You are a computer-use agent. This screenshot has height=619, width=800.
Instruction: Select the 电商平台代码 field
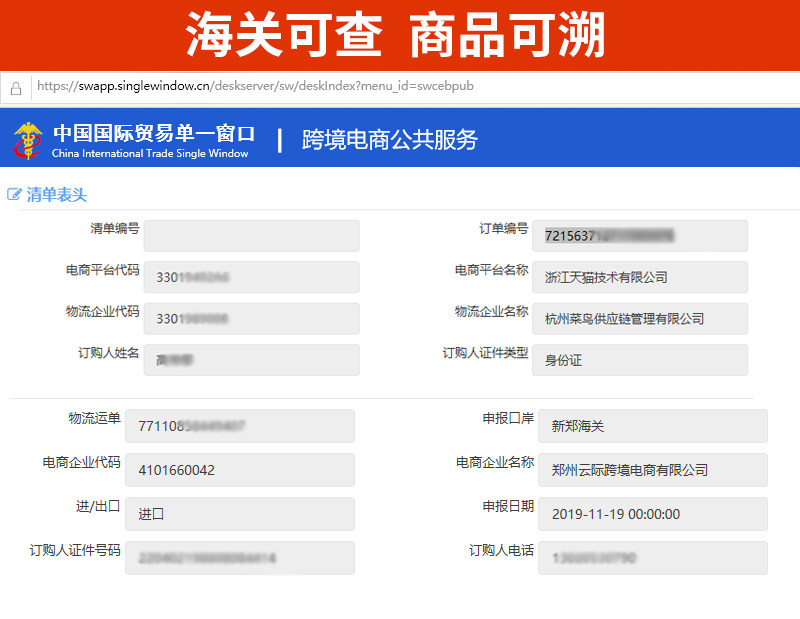(x=252, y=277)
